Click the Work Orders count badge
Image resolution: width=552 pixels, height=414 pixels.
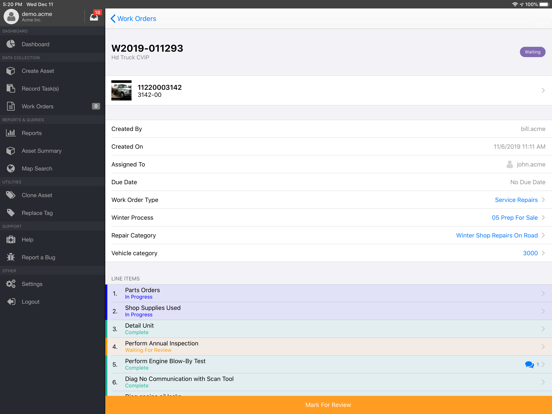click(96, 106)
